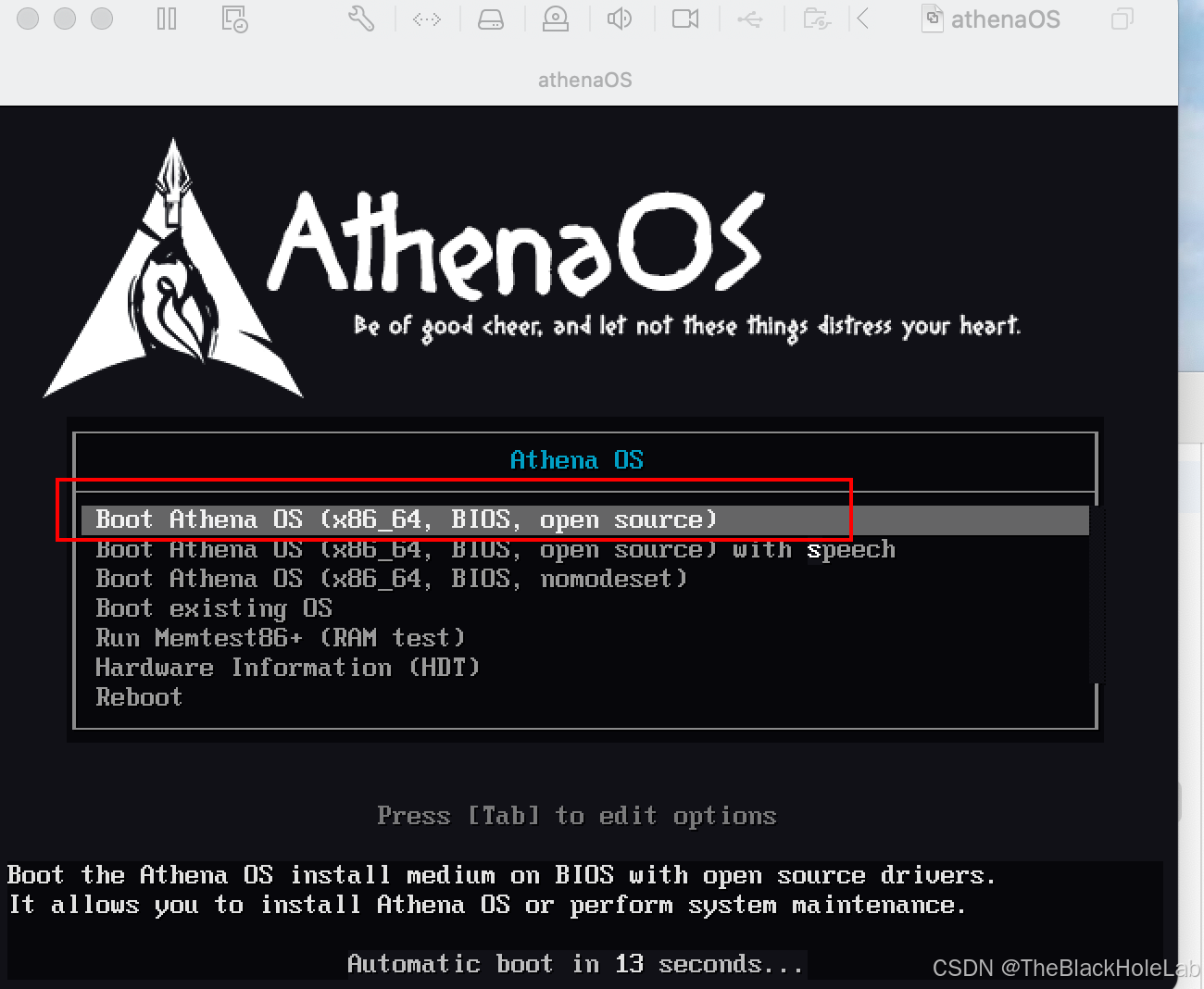
Task: Click the athenaOS tab title label
Action: [x=585, y=80]
